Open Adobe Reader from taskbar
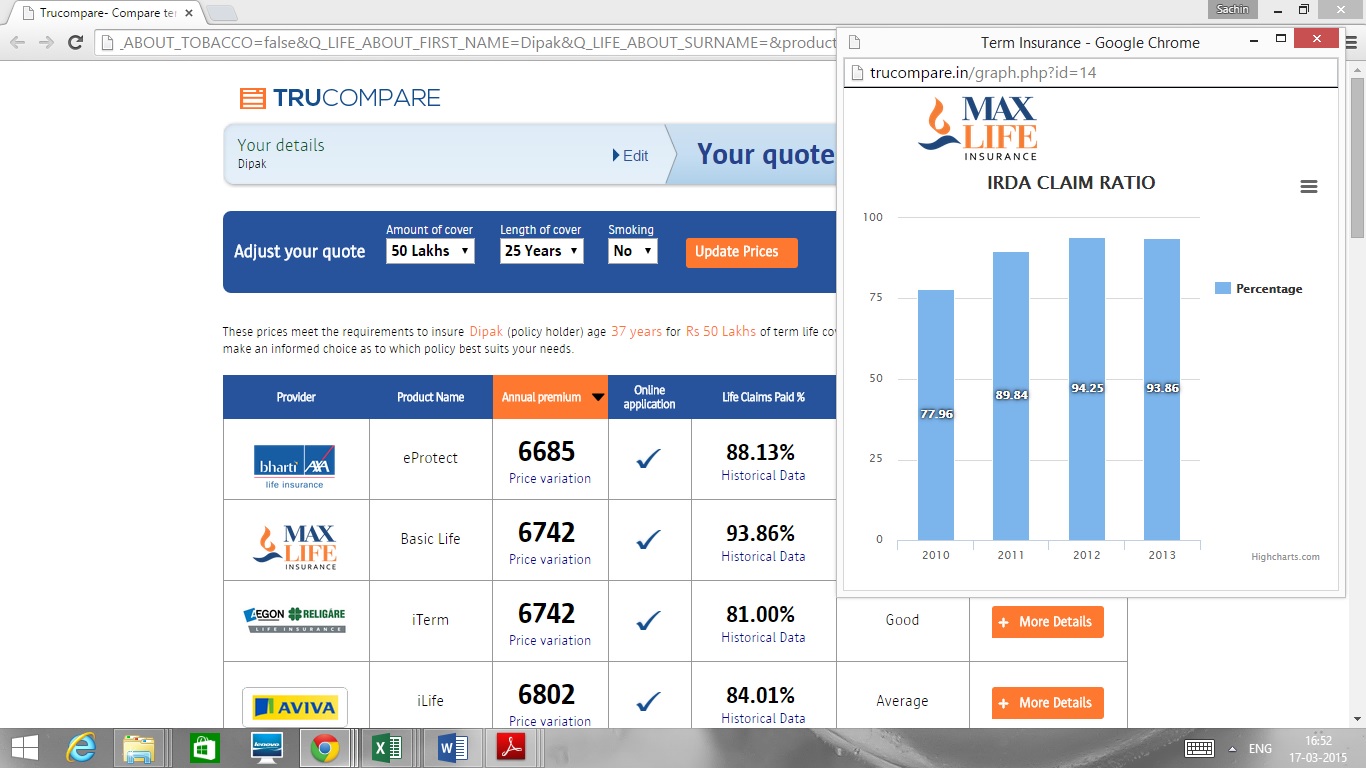Image resolution: width=1366 pixels, height=768 pixels. pyautogui.click(x=510, y=748)
